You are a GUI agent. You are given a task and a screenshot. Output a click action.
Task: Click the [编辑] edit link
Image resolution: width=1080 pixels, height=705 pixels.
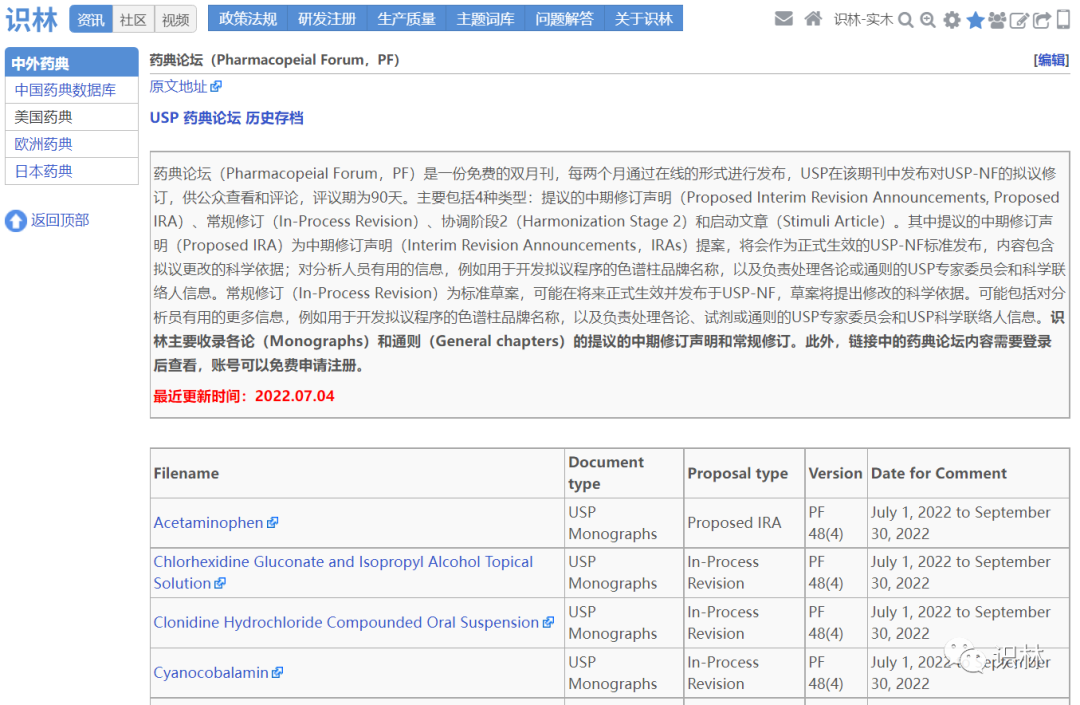pyautogui.click(x=1051, y=61)
